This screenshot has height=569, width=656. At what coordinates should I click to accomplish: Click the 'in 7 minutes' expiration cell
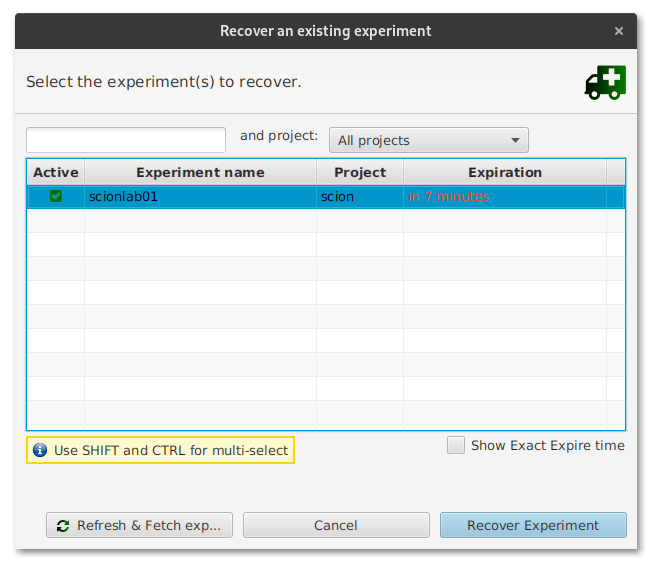(505, 197)
